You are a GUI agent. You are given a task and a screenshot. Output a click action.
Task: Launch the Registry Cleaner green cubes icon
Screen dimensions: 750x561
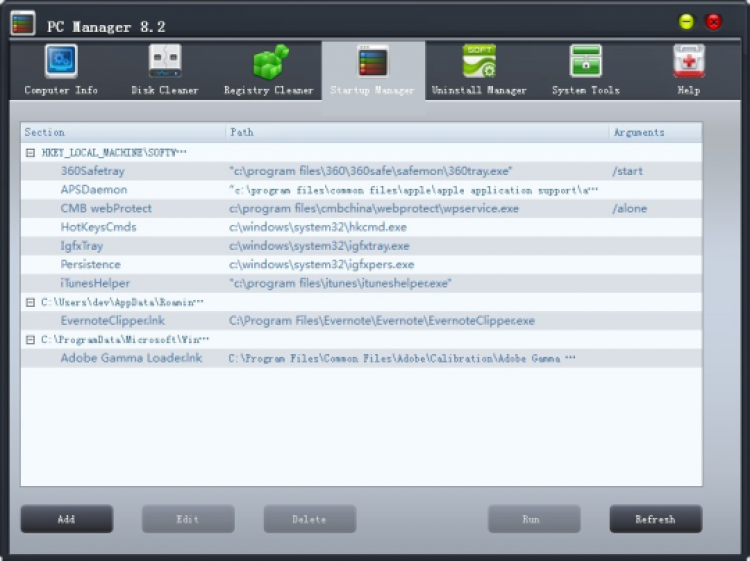[269, 63]
